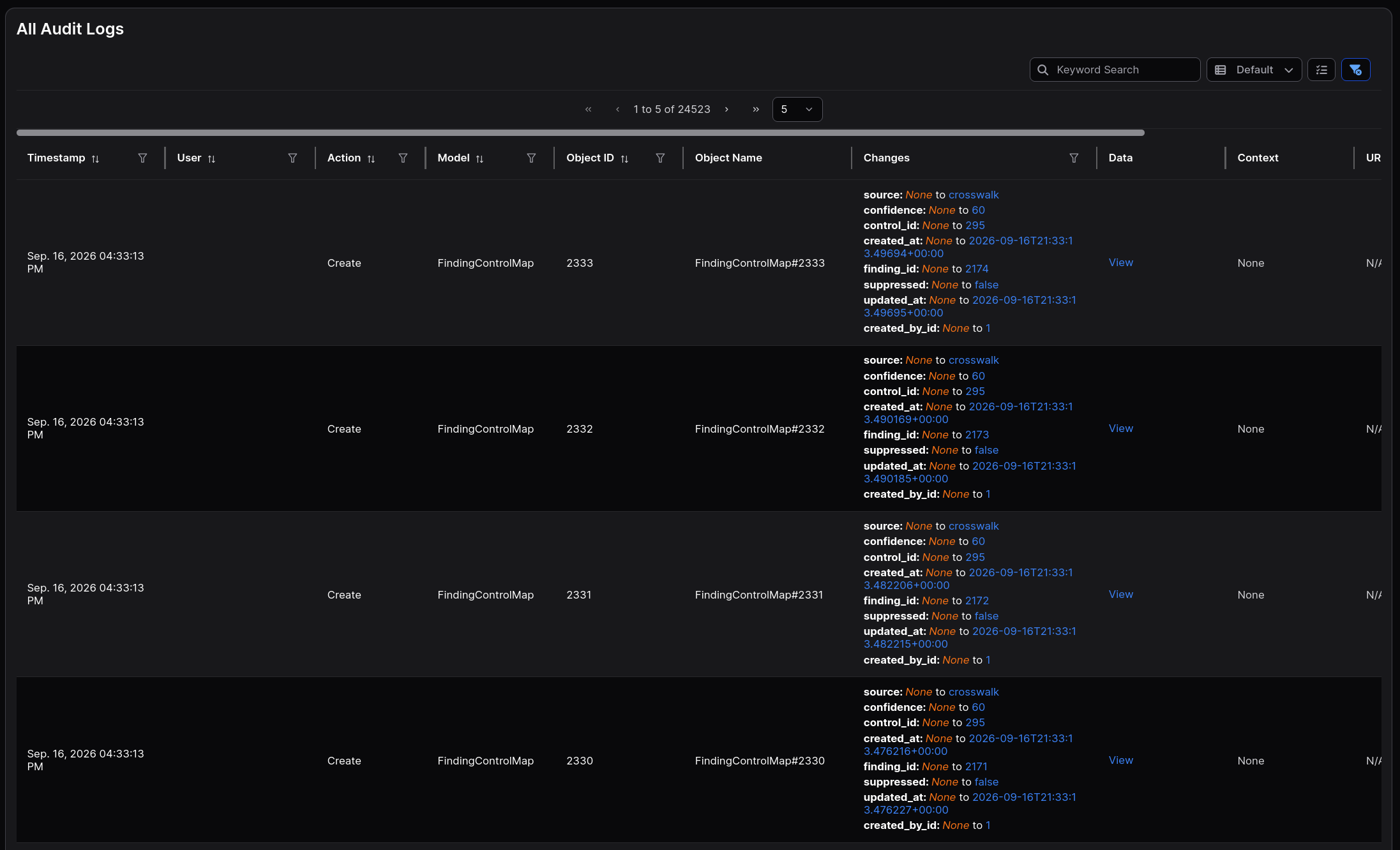Select Object ID cell 2332
This screenshot has height=850, width=1400.
580,429
